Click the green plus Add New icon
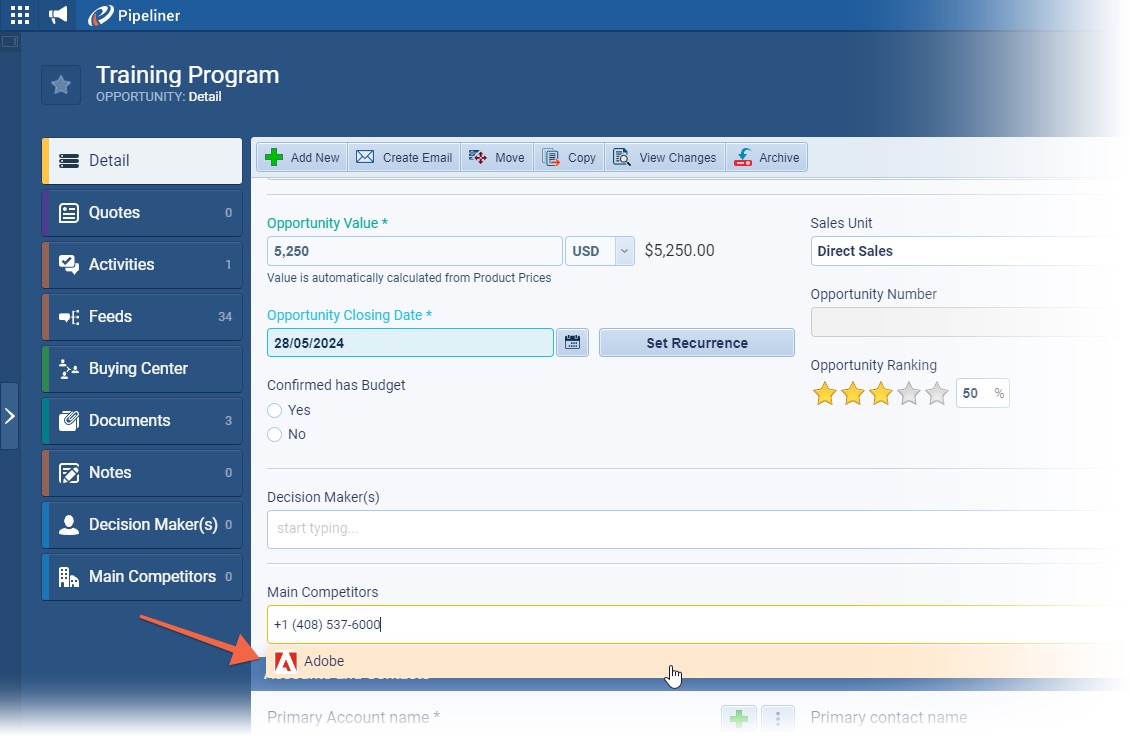This screenshot has width=1130, height=736. pos(274,157)
